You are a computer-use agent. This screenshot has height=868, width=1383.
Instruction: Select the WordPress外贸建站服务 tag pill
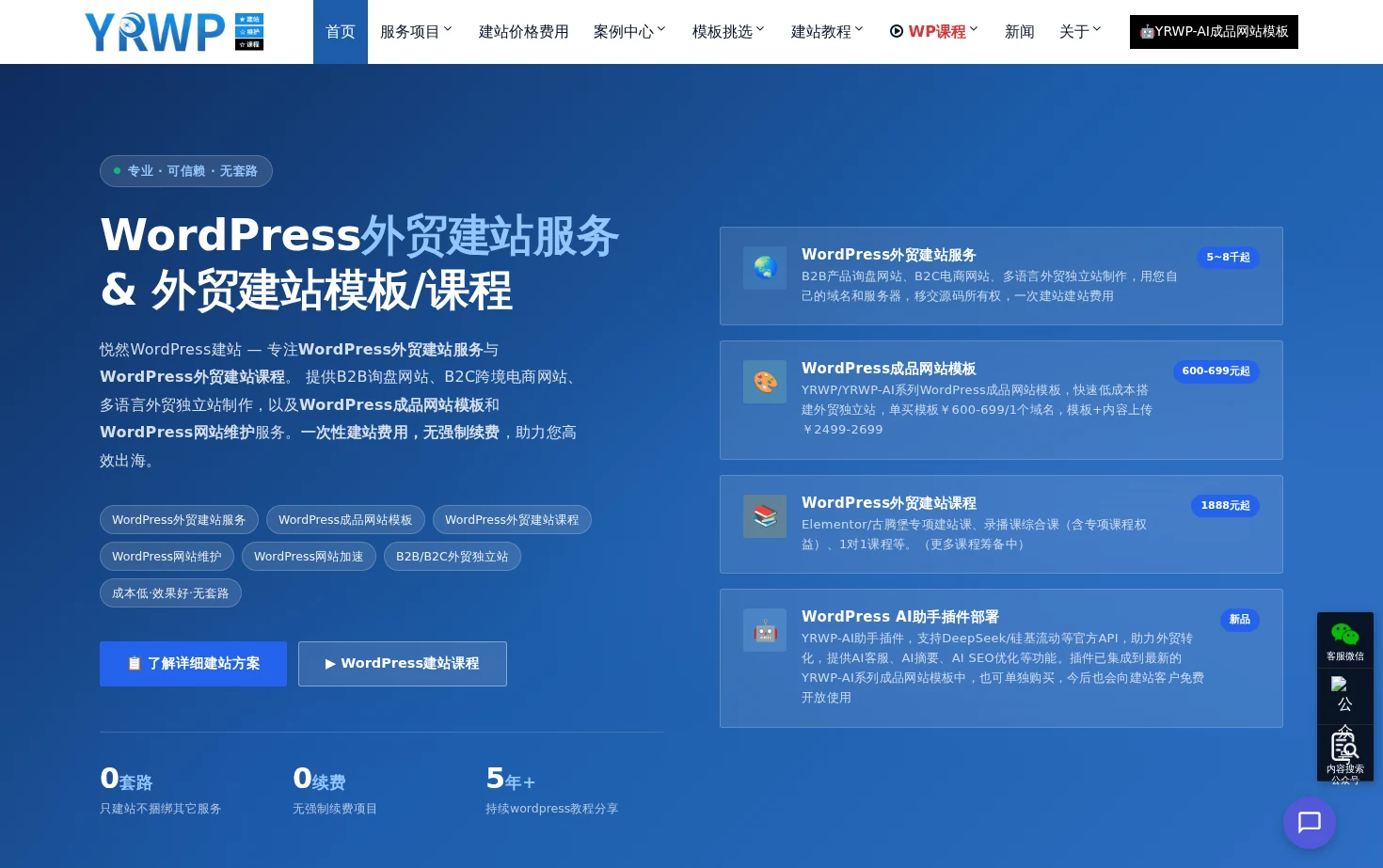(x=179, y=520)
